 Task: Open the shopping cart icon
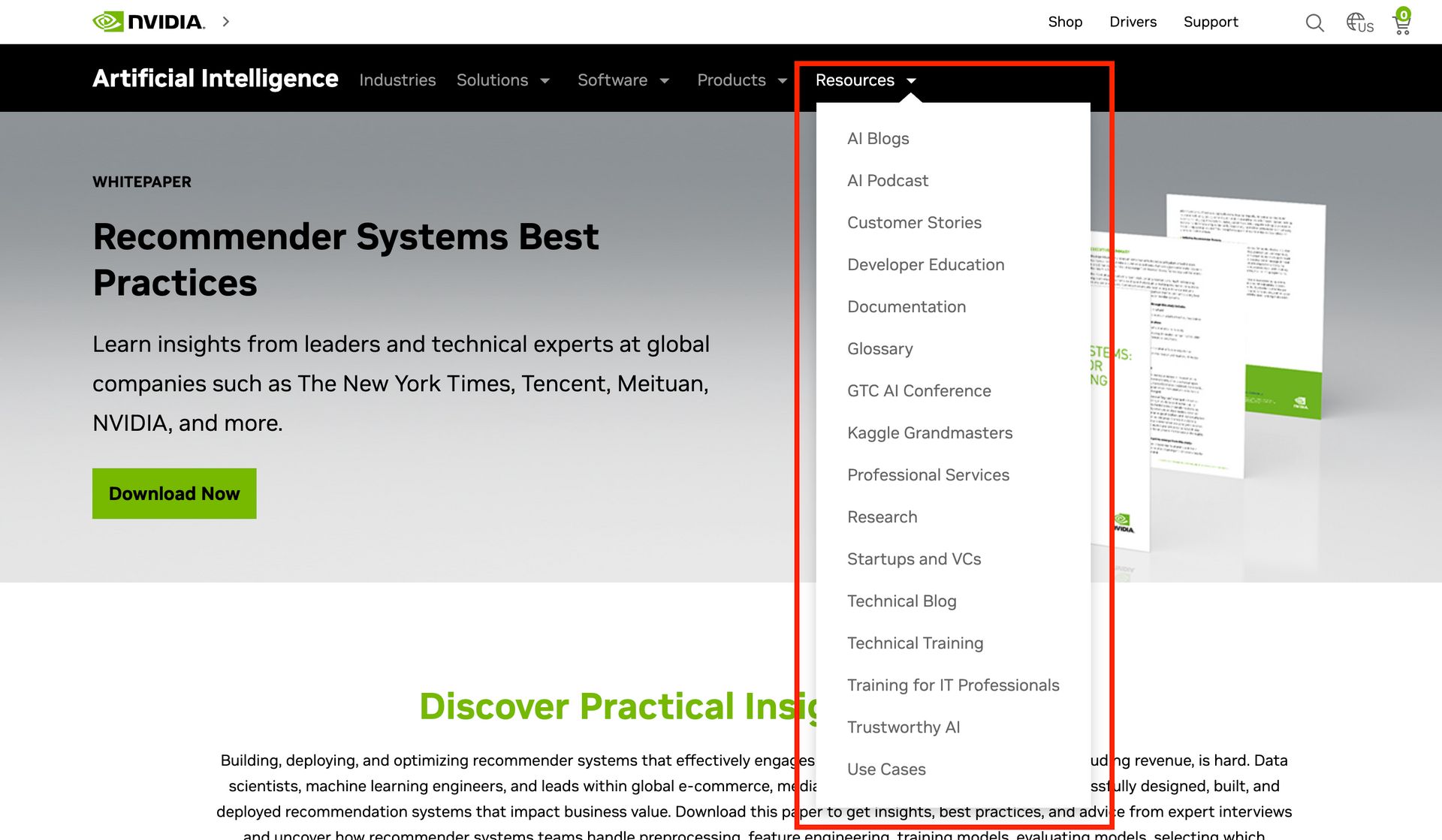(x=1401, y=23)
